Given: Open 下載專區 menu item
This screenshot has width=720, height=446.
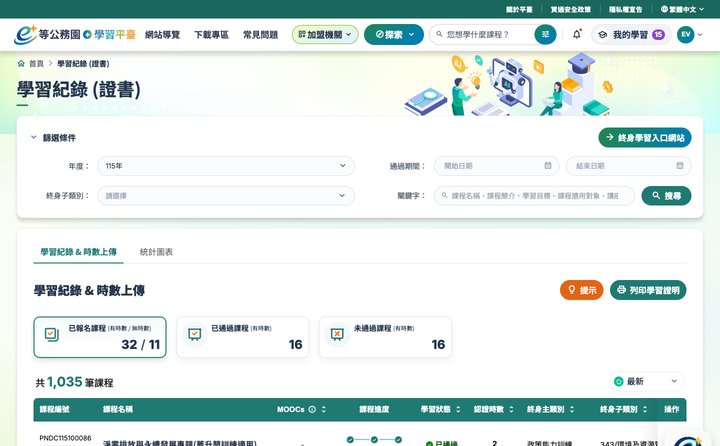Looking at the screenshot, I should (211, 35).
